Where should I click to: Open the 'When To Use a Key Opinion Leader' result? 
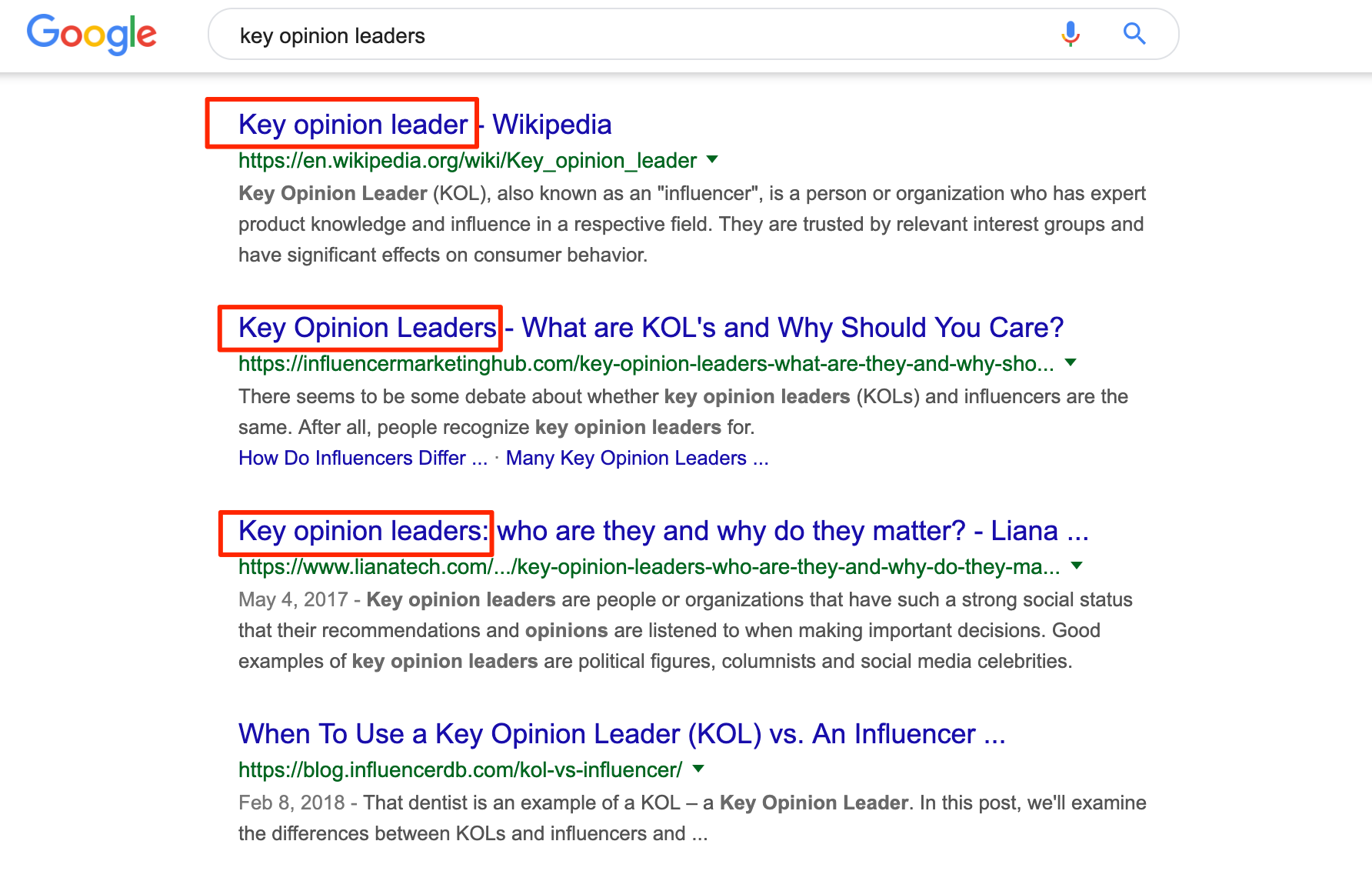point(621,734)
